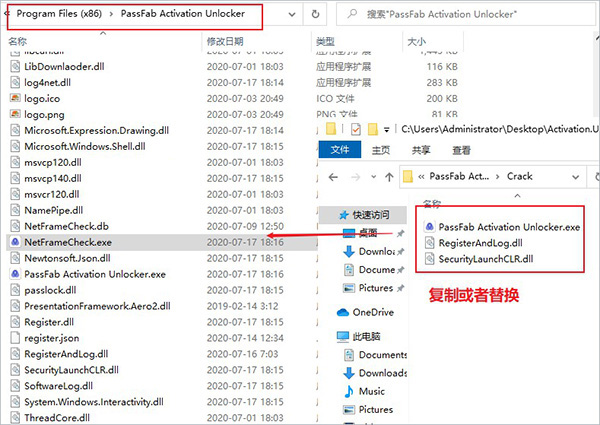The image size is (600, 425).
Task: Select the NetFrameCheck.exe application icon
Action: click(x=15, y=242)
